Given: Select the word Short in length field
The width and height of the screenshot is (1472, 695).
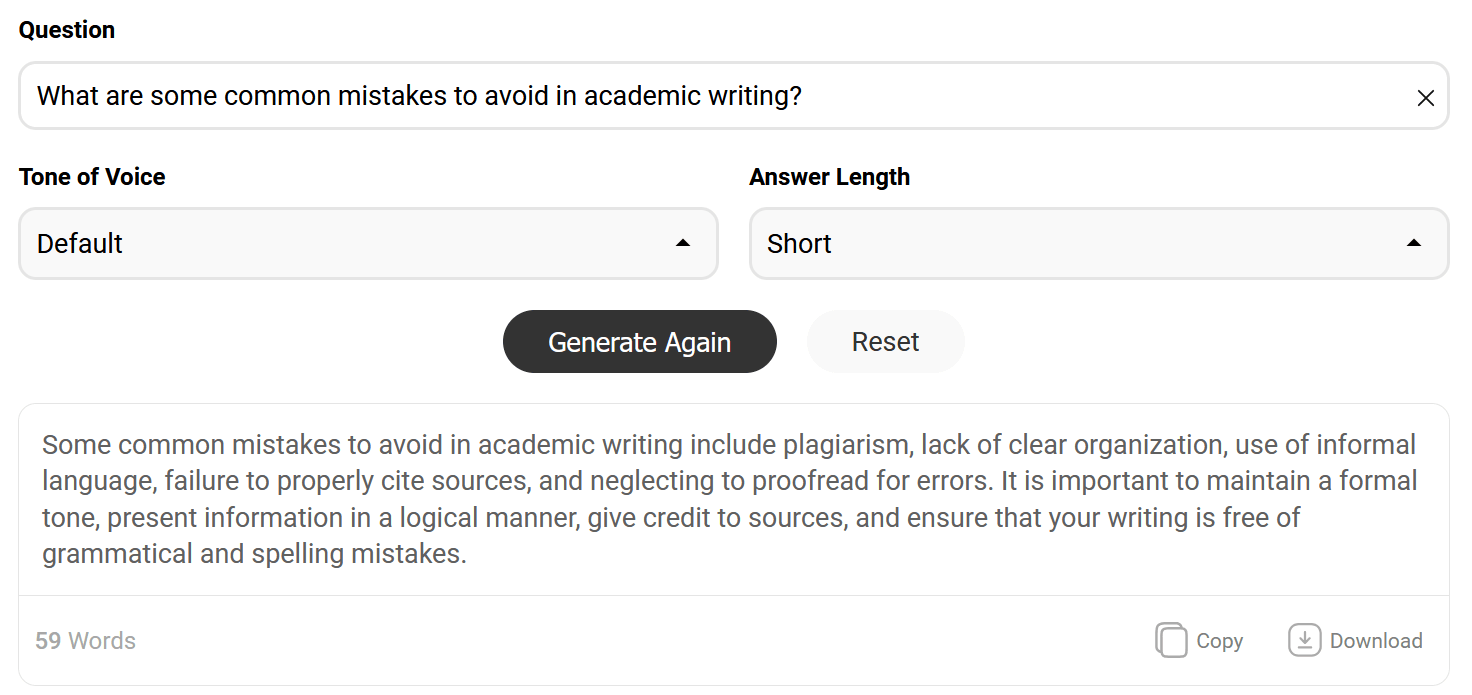Looking at the screenshot, I should click(x=799, y=244).
